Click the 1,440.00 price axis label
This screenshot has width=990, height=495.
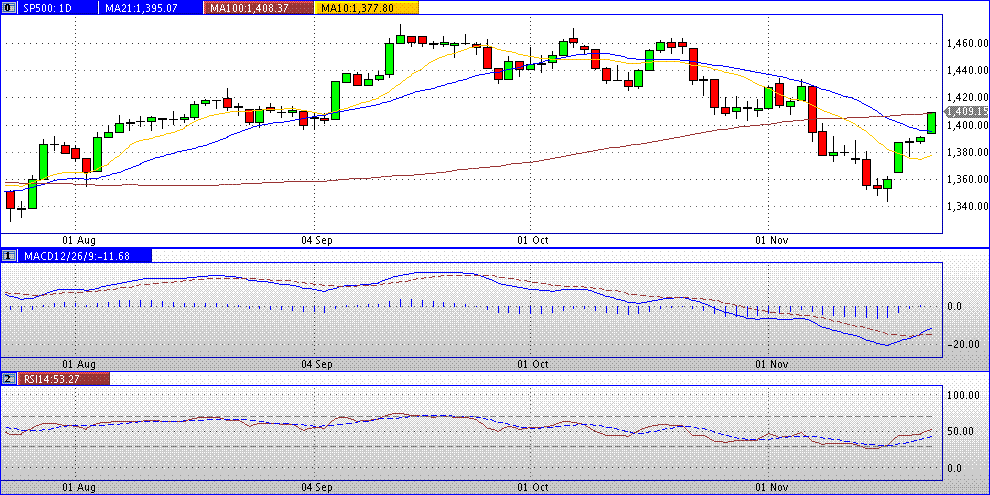(x=968, y=71)
